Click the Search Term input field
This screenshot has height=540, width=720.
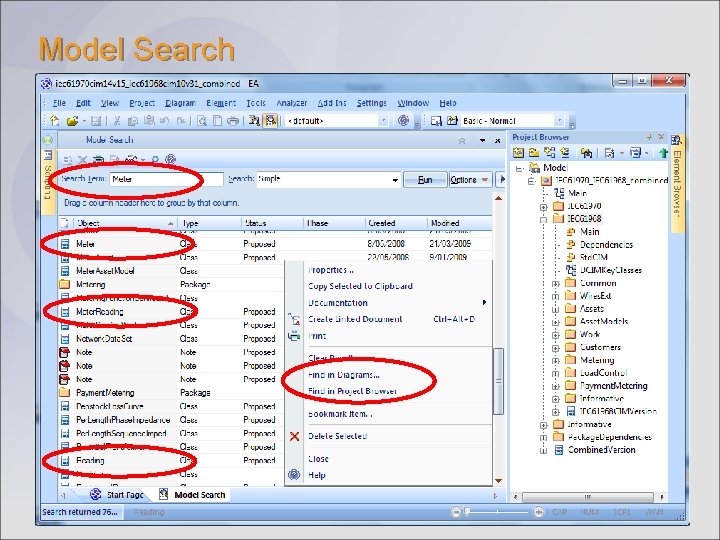pyautogui.click(x=166, y=179)
